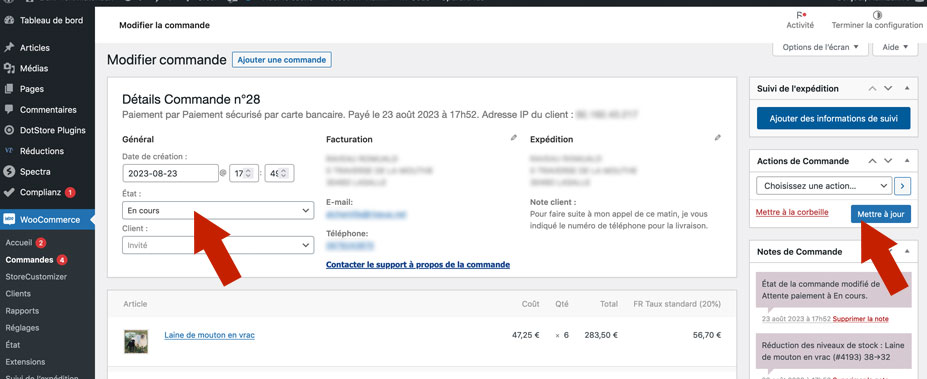The image size is (927, 379).
Task: Click the Complianz checkmark icon
Action: (9, 193)
